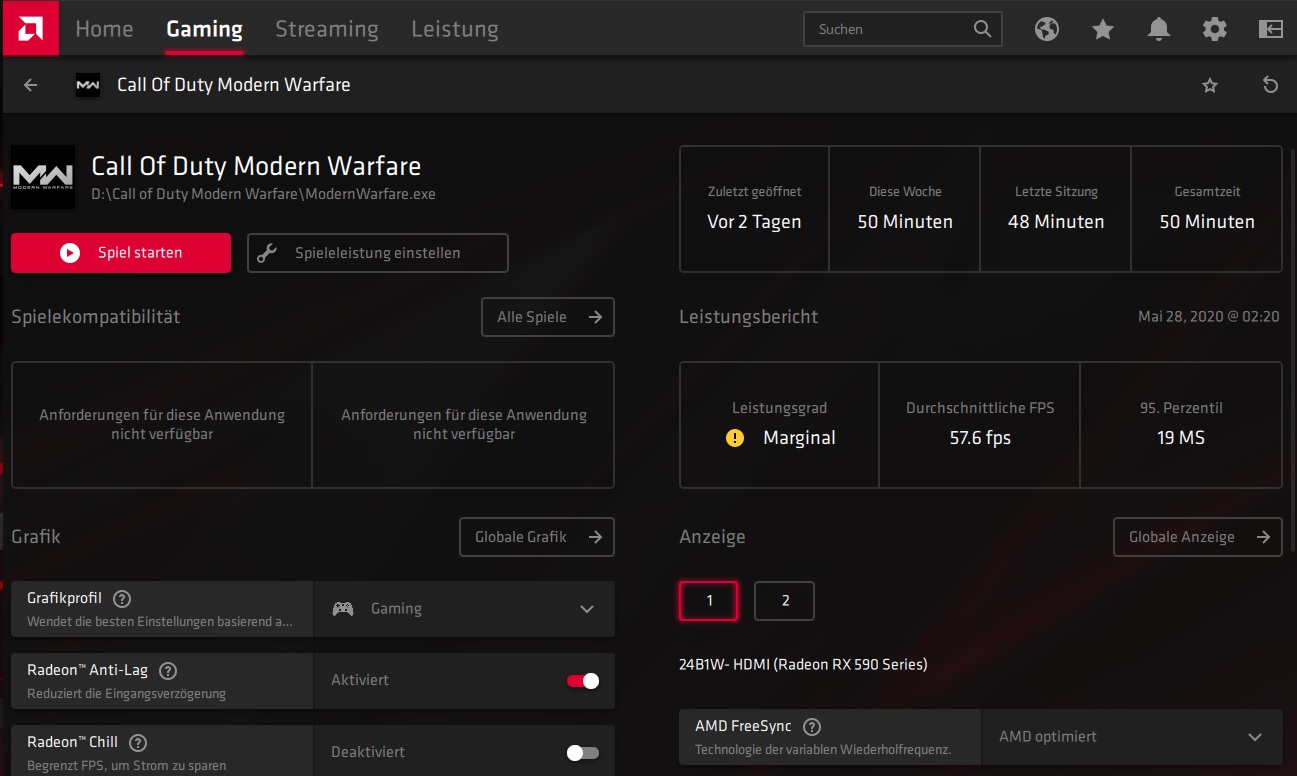
Task: Click Spiel starten button
Action: click(121, 253)
